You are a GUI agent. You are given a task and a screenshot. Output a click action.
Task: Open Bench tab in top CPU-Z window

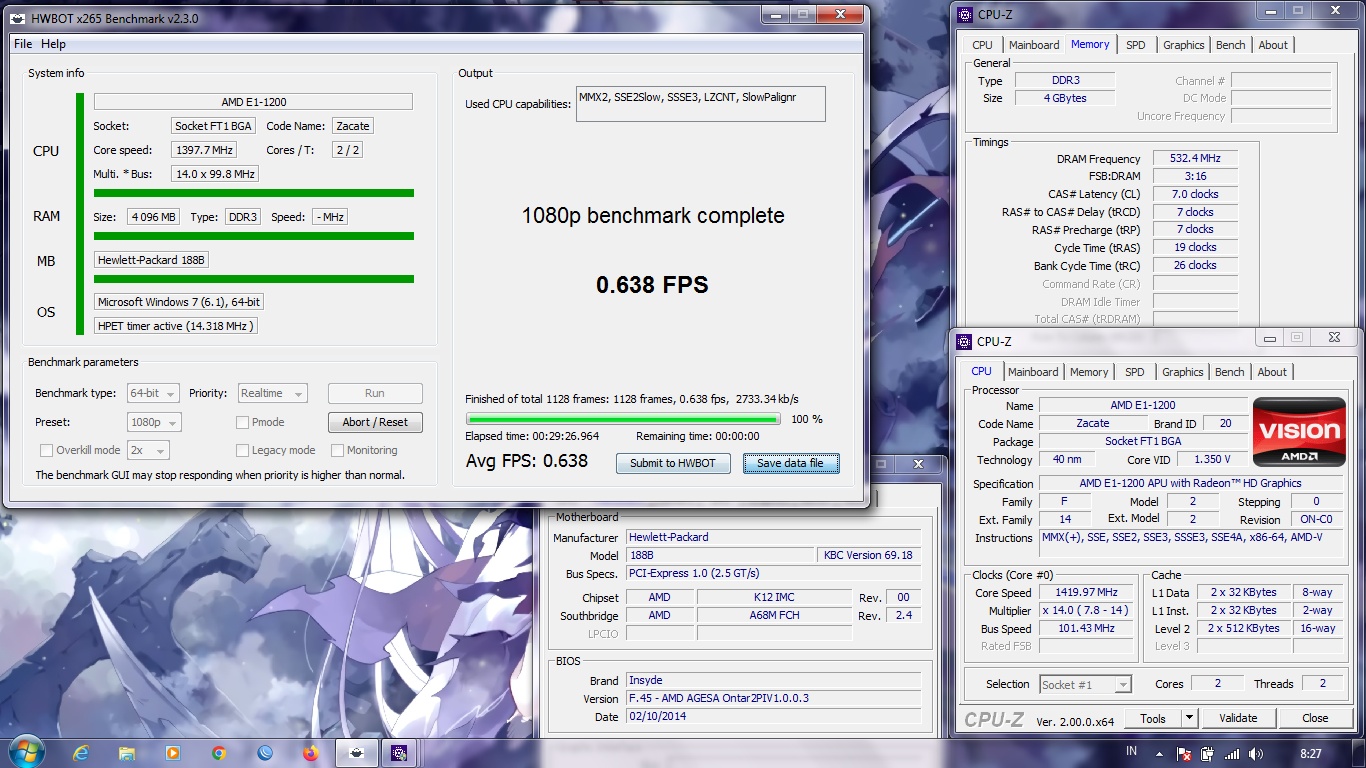click(1231, 45)
